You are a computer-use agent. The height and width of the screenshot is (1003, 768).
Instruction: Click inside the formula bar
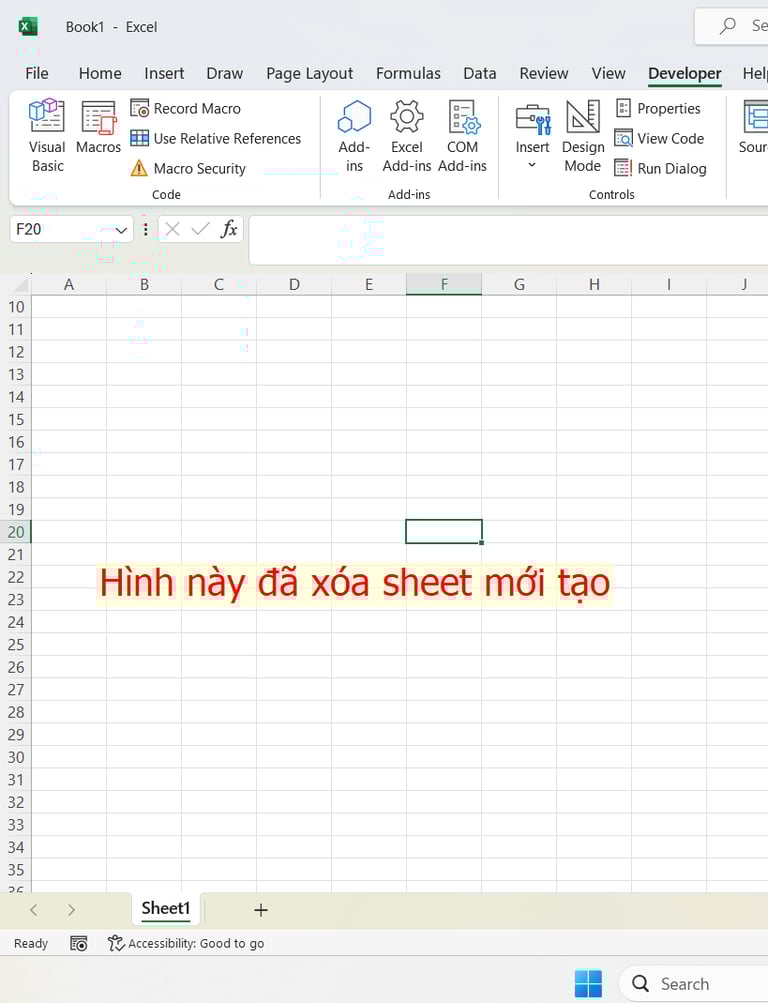[508, 240]
